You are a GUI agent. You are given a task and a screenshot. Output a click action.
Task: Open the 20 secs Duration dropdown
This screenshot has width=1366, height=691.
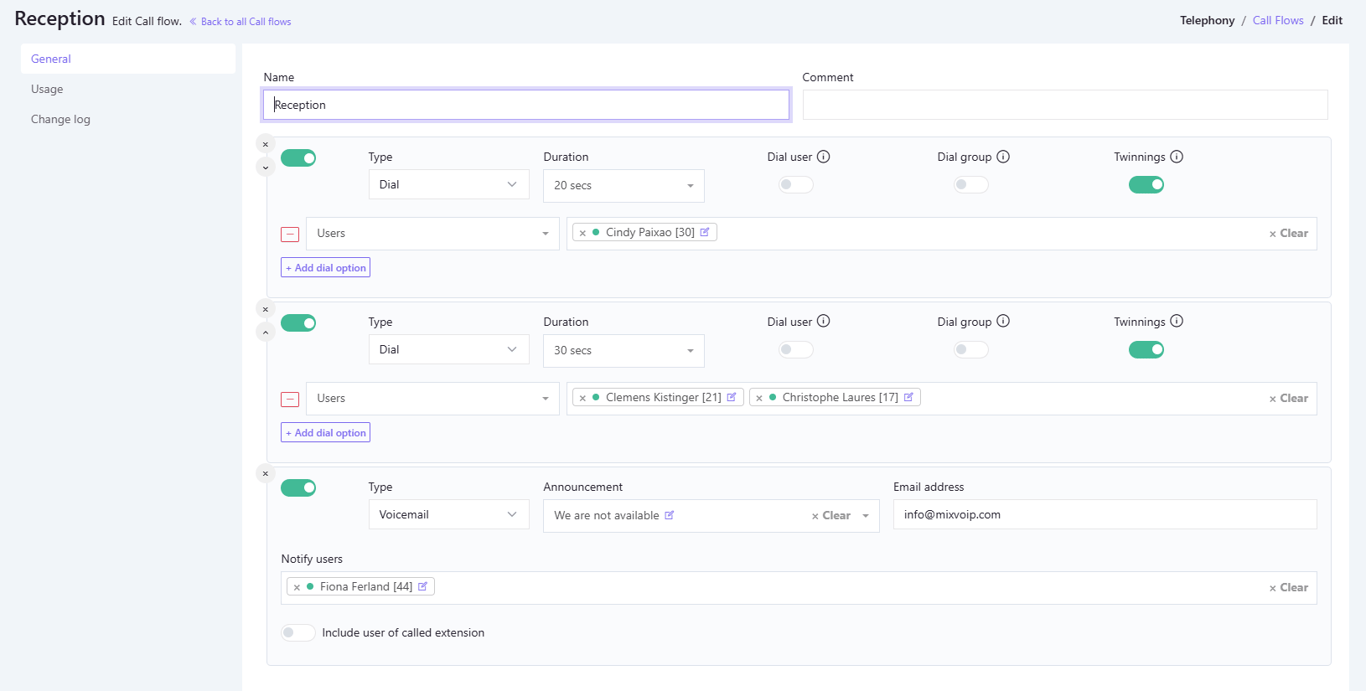point(623,186)
